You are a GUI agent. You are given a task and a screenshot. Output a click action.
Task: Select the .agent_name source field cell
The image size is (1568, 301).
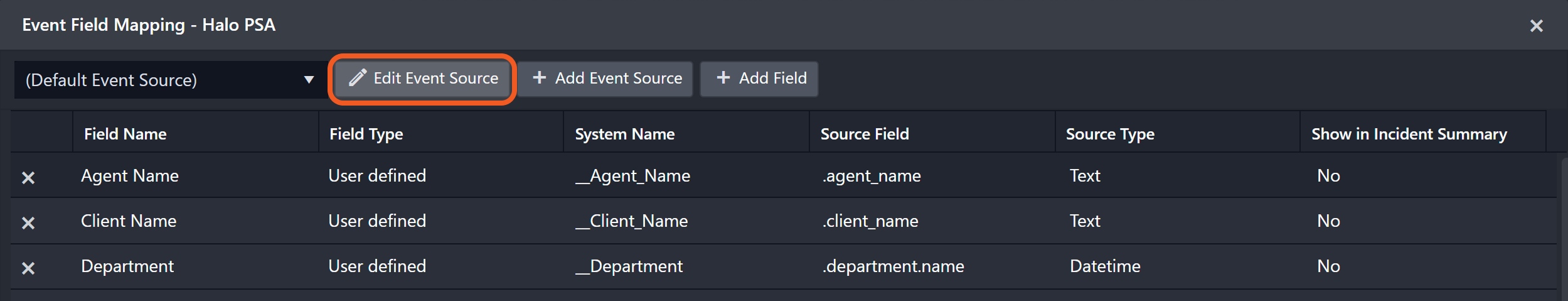[x=872, y=176]
